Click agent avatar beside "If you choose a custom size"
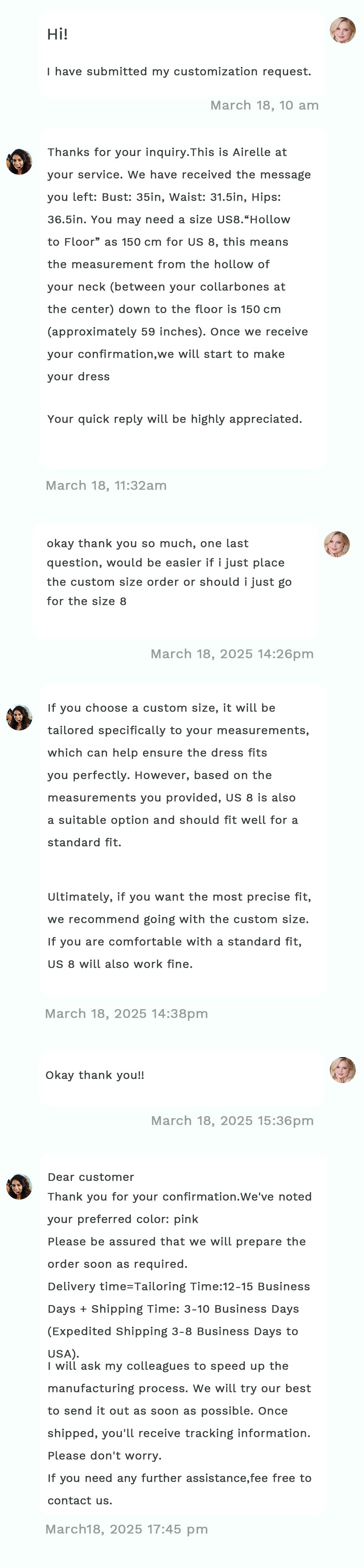The image size is (364, 1568). tap(19, 717)
